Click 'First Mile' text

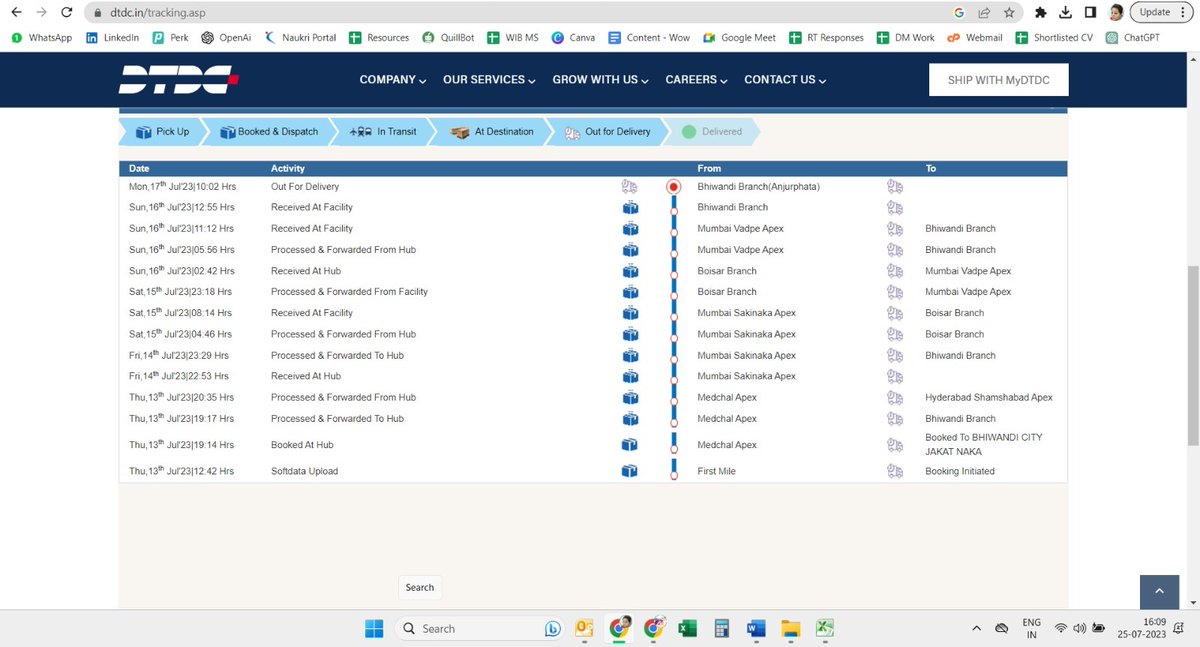[x=716, y=471]
